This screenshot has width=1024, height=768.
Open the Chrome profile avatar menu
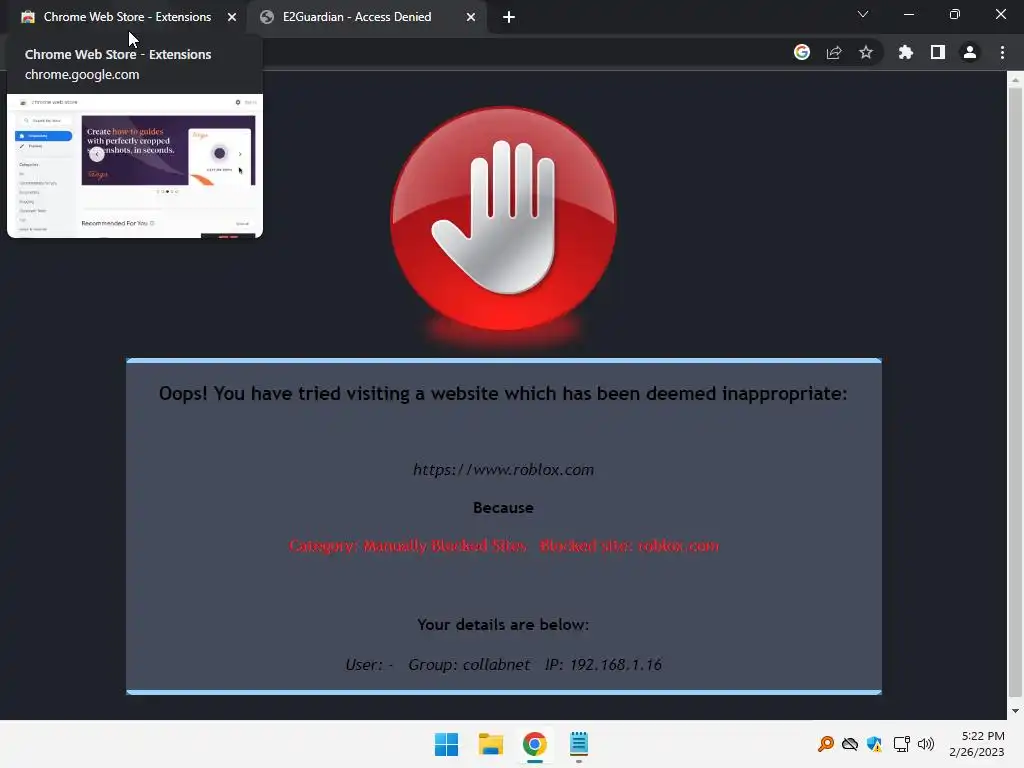pyautogui.click(x=970, y=52)
